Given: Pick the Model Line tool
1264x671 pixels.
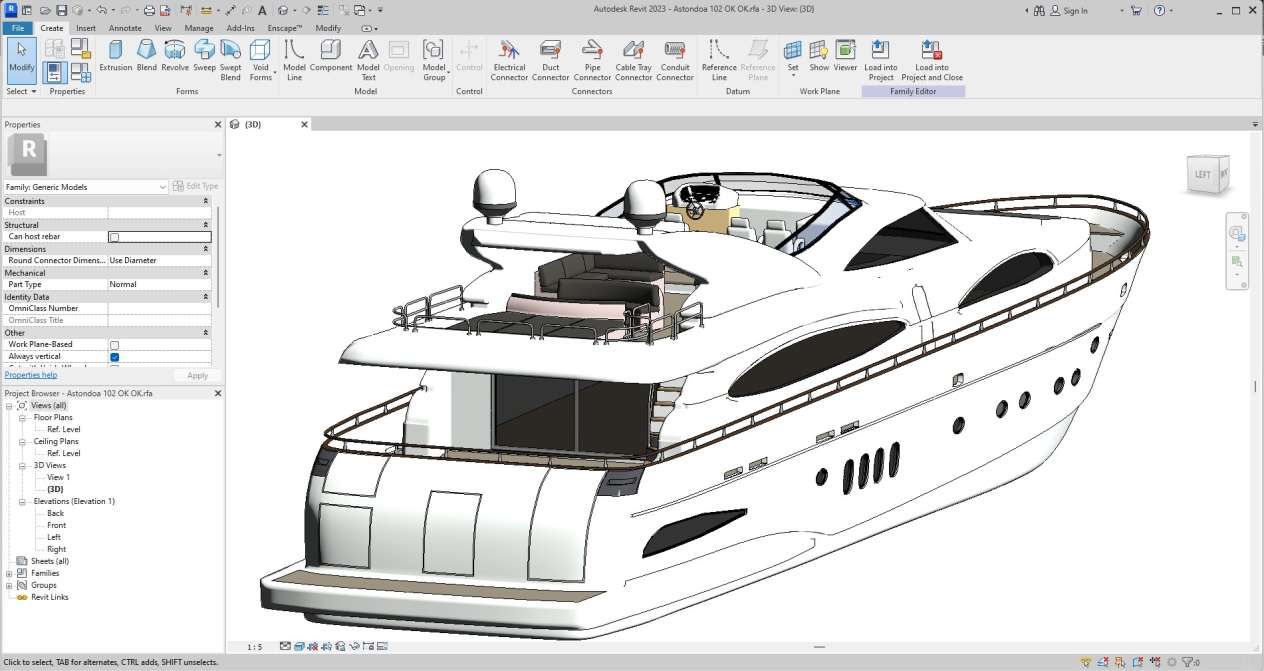Looking at the screenshot, I should pyautogui.click(x=294, y=60).
